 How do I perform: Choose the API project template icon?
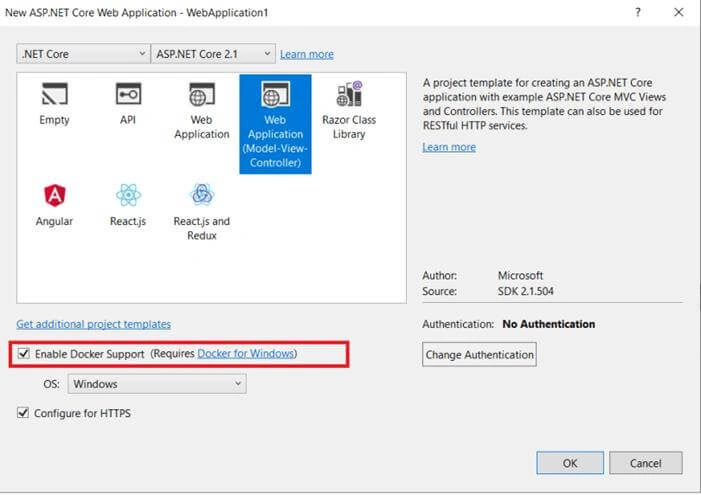click(128, 94)
